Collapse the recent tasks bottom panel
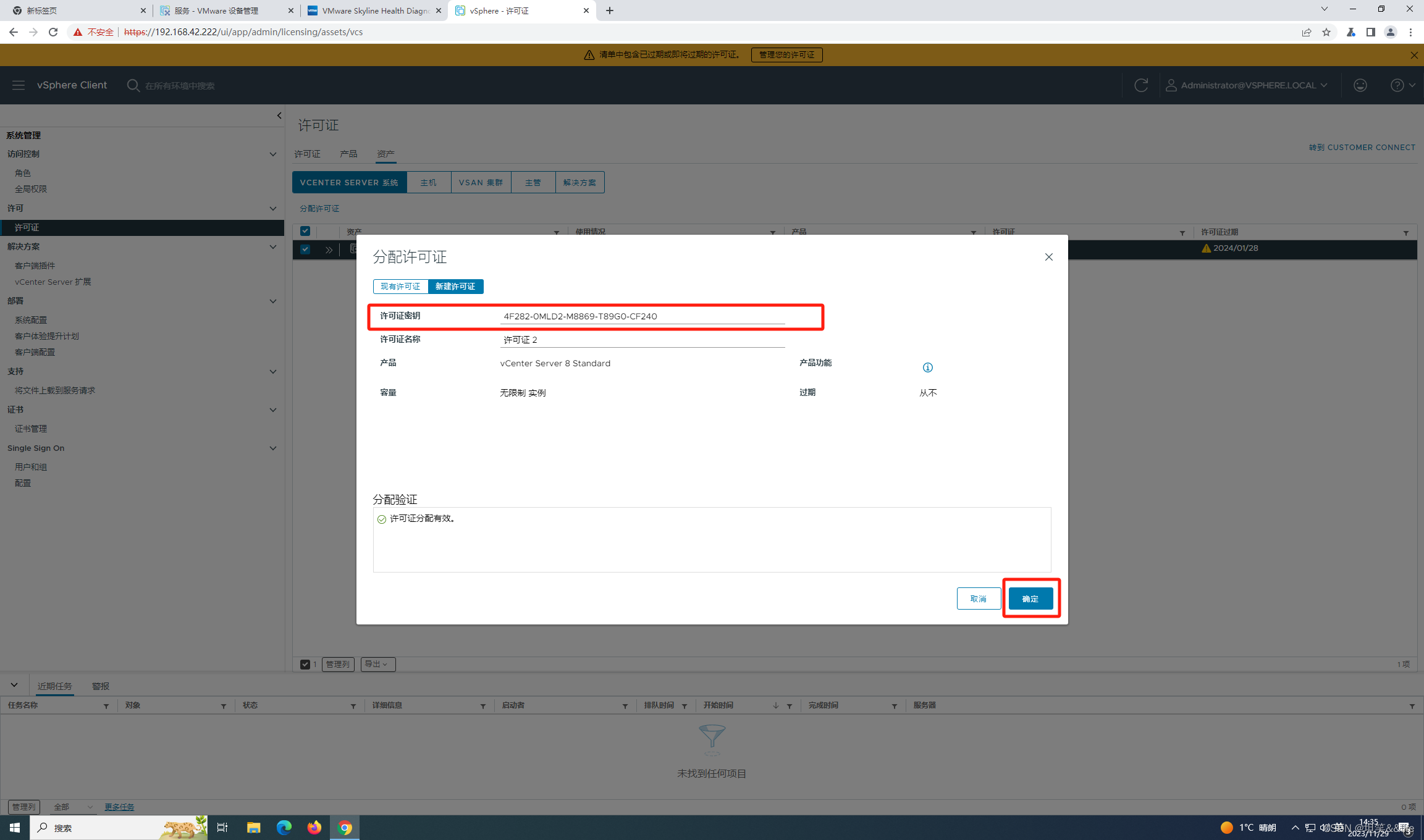The image size is (1424, 840). 14,685
